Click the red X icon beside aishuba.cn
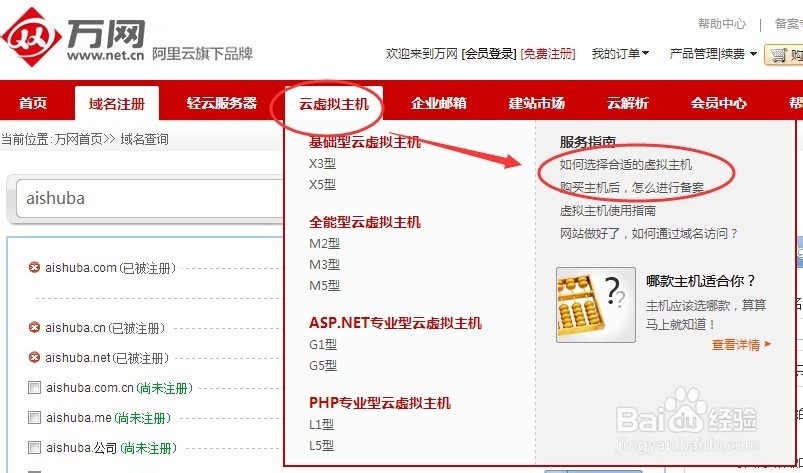The image size is (803, 473). (34, 328)
